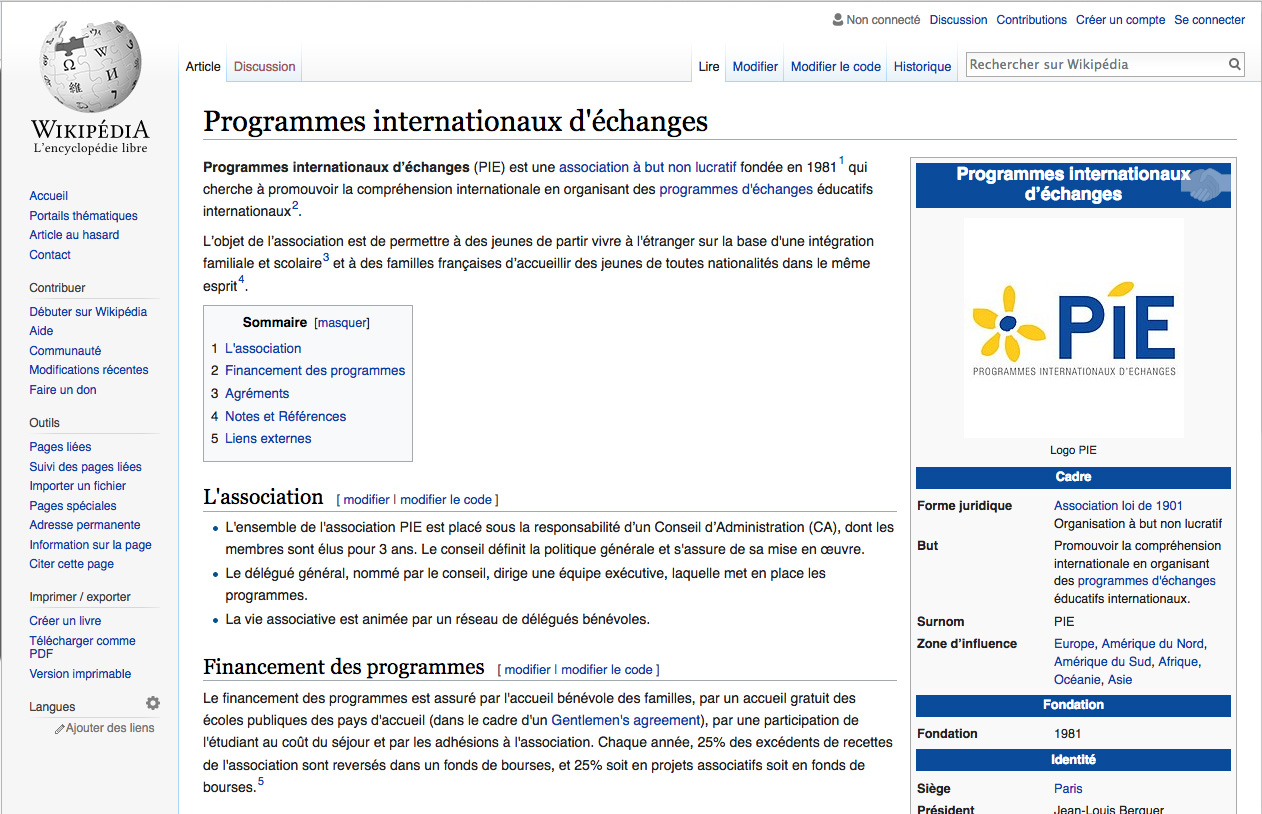Screen dimensions: 1262x814
Task: Open Portails thématiques
Action: [x=84, y=216]
